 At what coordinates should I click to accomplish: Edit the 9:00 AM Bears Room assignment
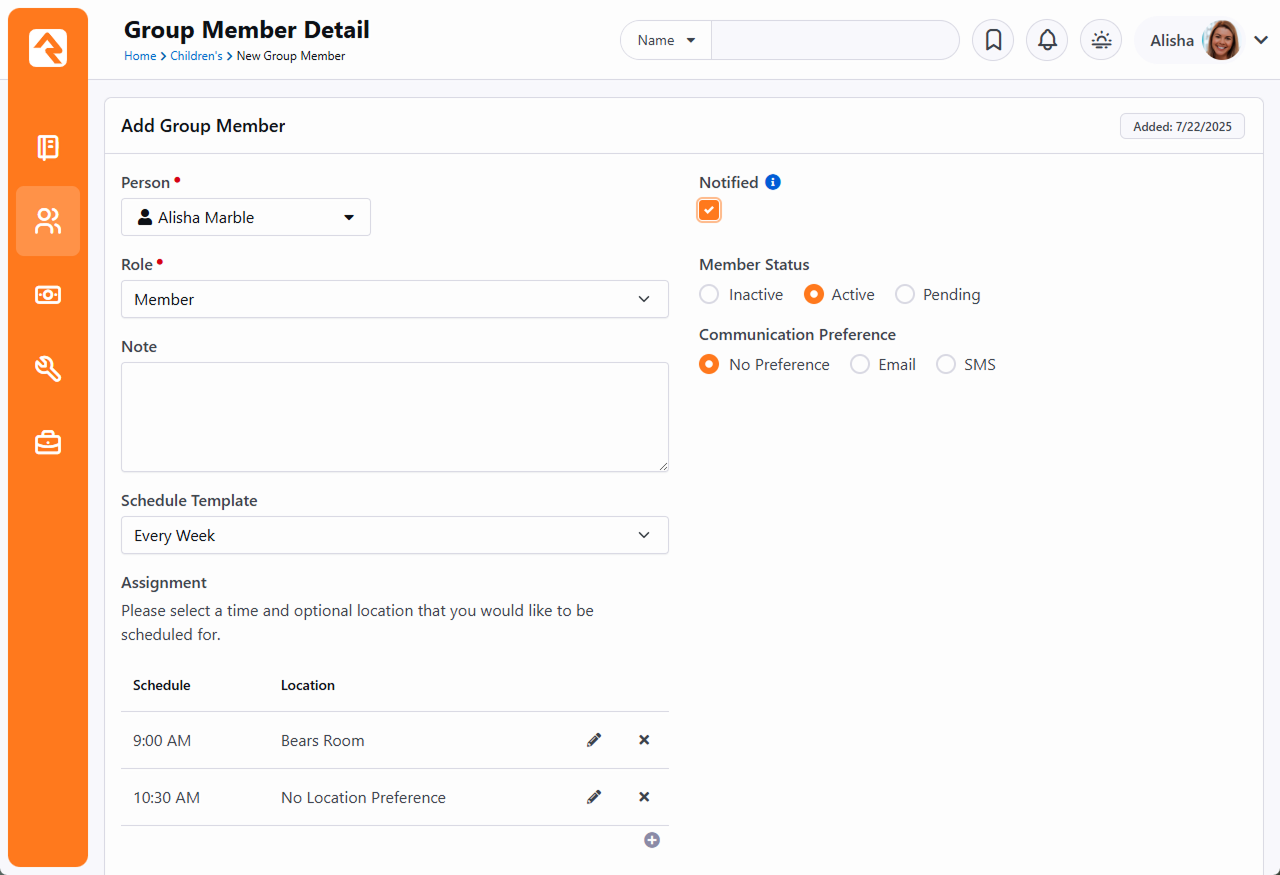(x=594, y=740)
